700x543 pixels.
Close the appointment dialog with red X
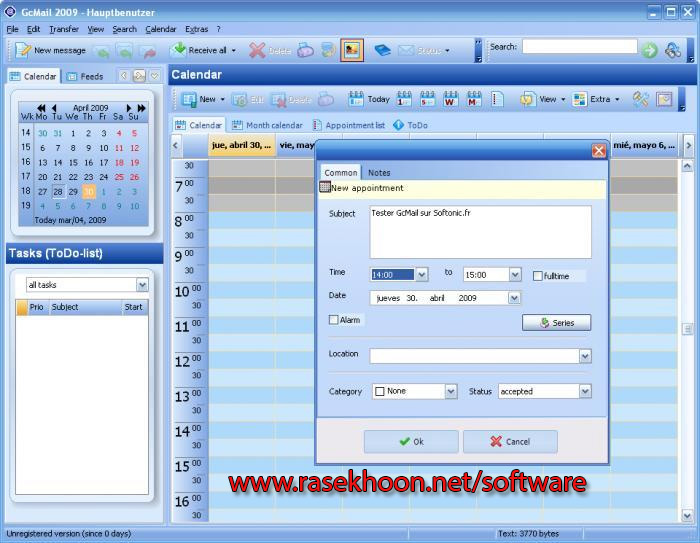599,151
